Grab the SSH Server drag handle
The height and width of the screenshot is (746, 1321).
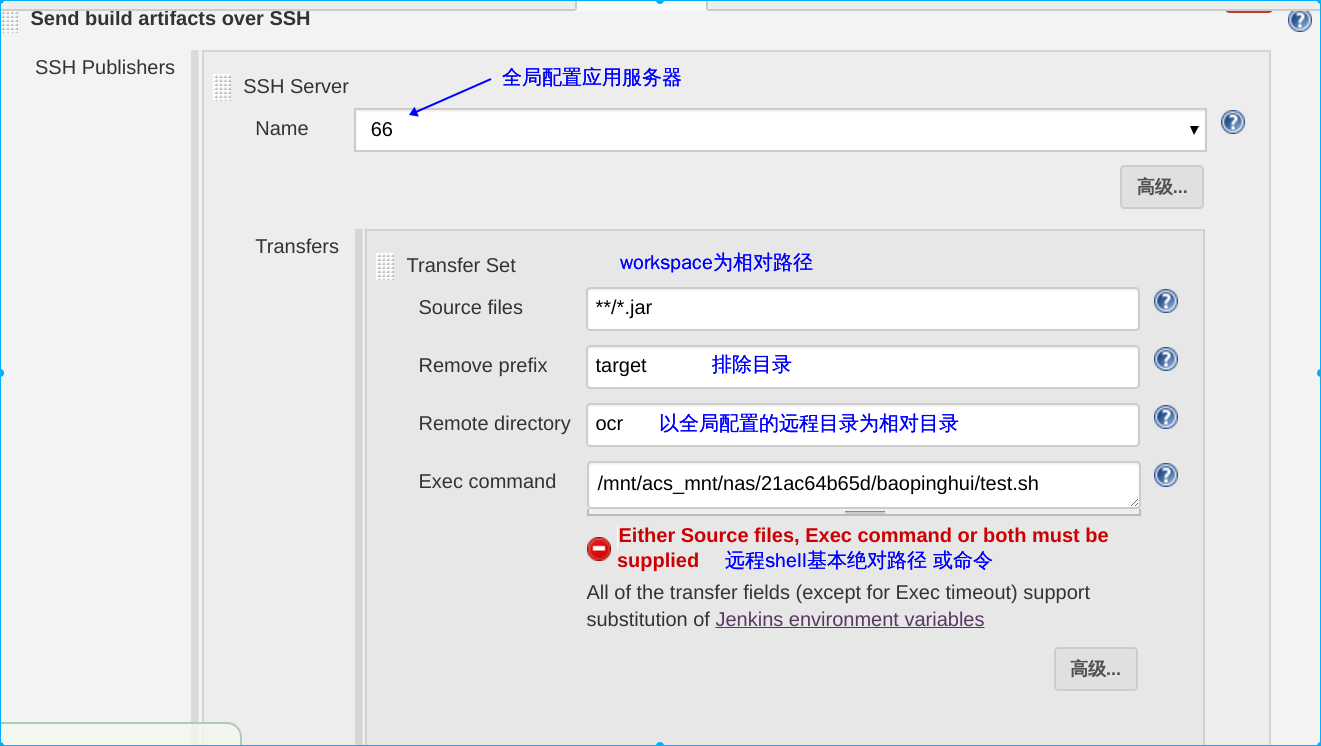pyautogui.click(x=222, y=88)
